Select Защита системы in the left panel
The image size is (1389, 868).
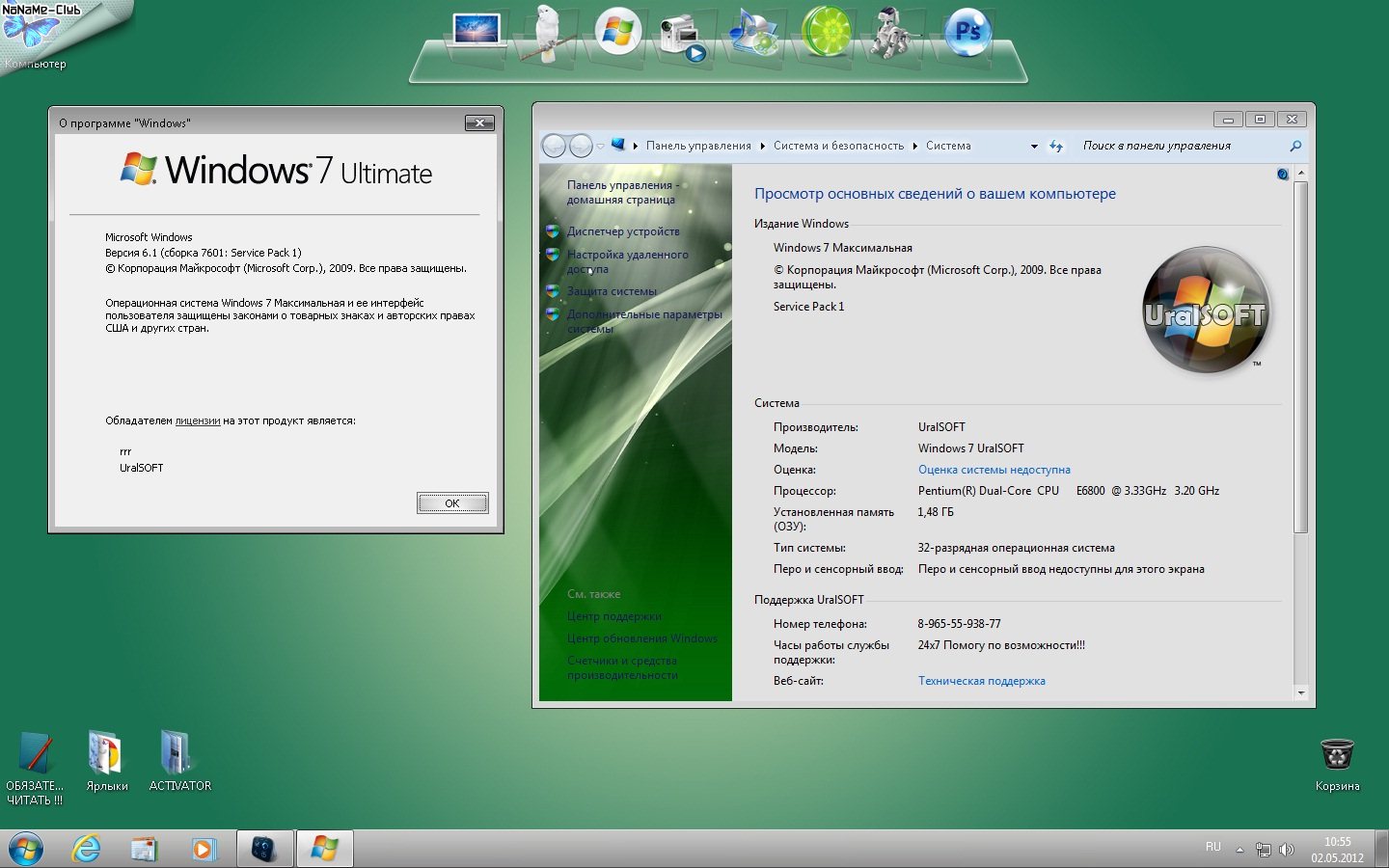[612, 291]
